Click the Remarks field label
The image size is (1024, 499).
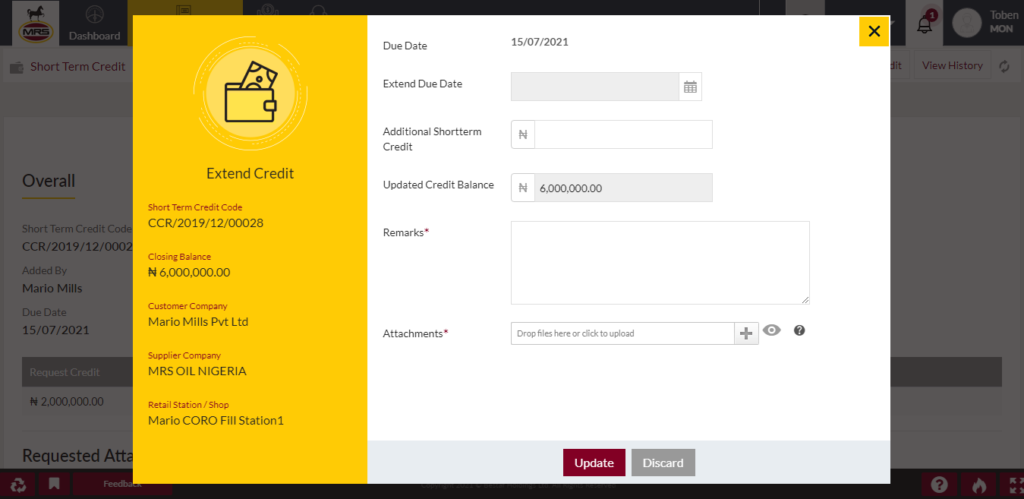point(406,232)
